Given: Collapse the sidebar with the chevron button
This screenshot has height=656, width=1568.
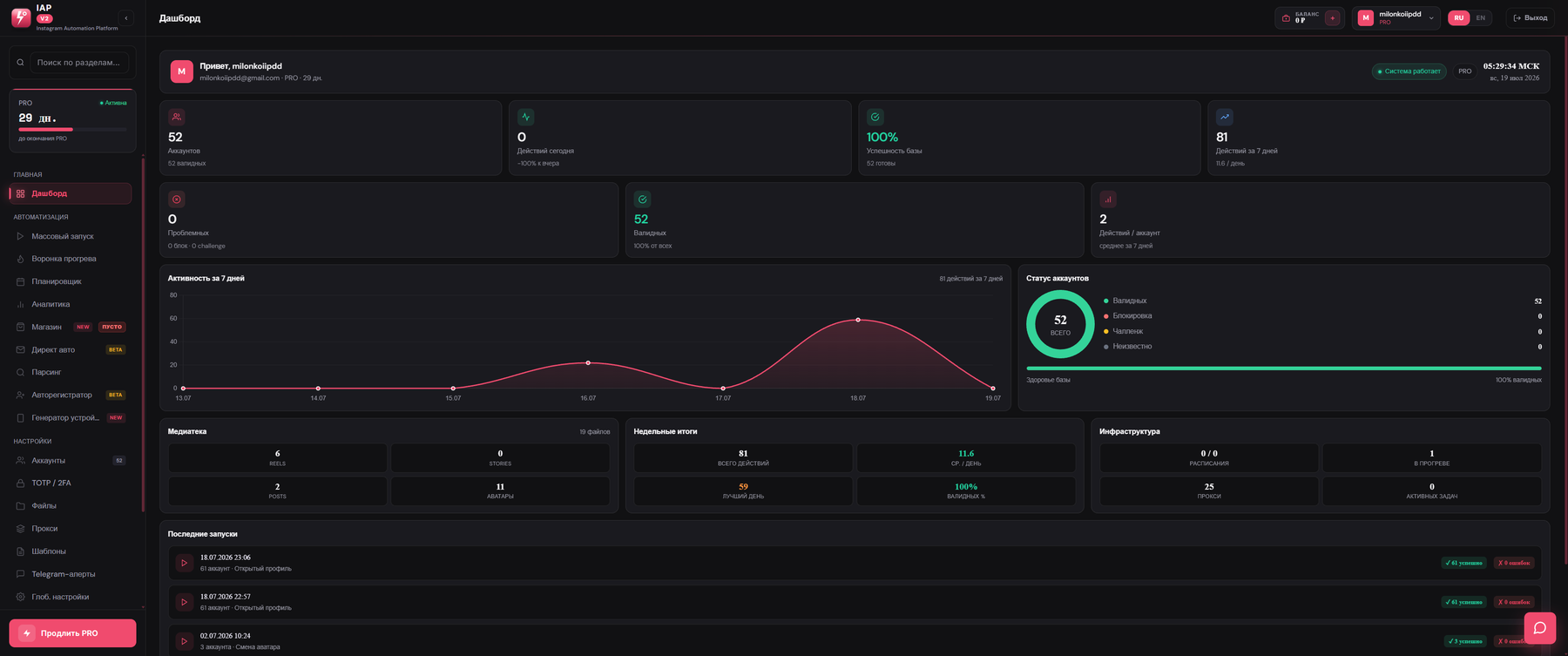Looking at the screenshot, I should (126, 17).
